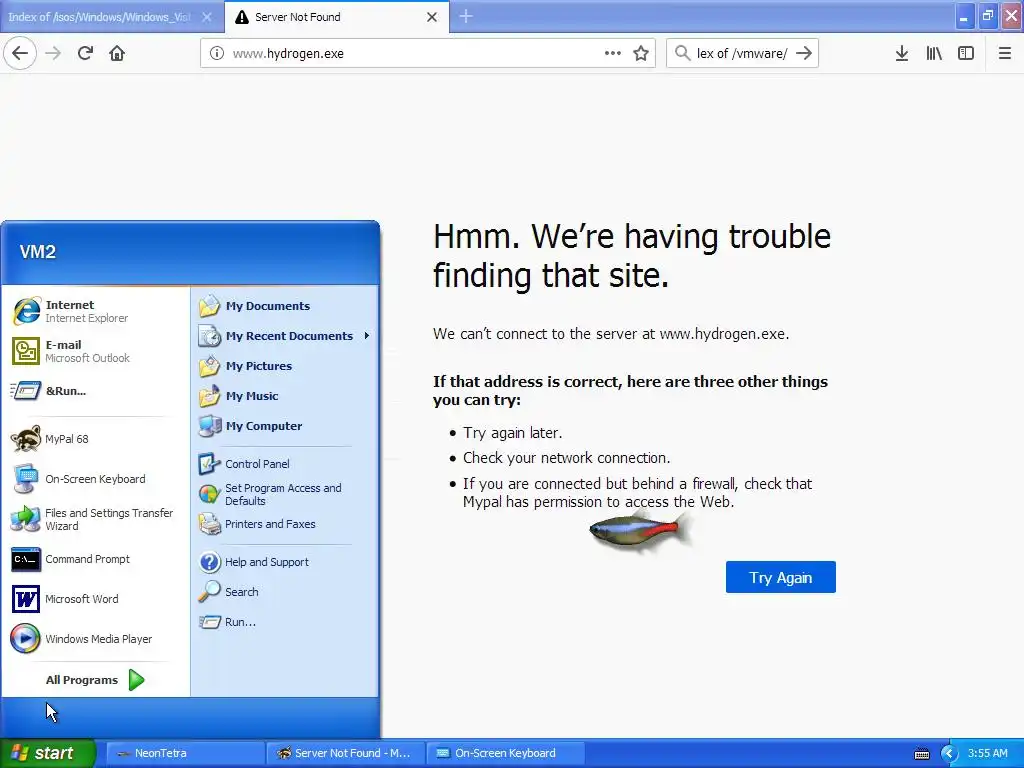Click the keyboard icon in system tray
Image resolution: width=1024 pixels, height=768 pixels.
921,754
